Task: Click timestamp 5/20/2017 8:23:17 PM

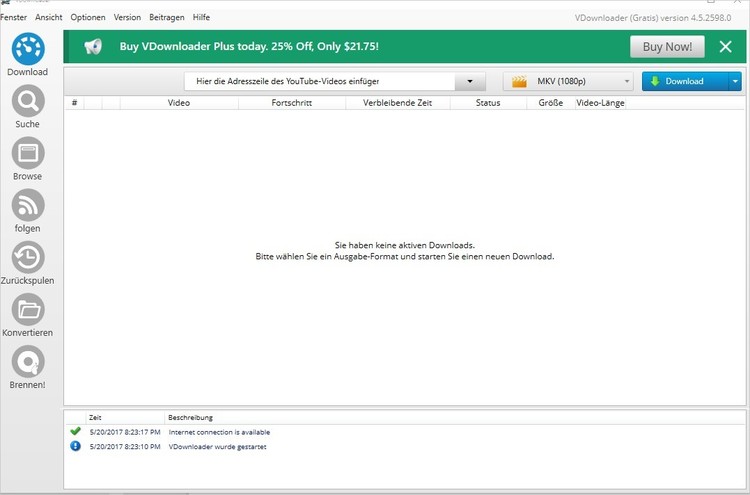Action: [x=125, y=432]
